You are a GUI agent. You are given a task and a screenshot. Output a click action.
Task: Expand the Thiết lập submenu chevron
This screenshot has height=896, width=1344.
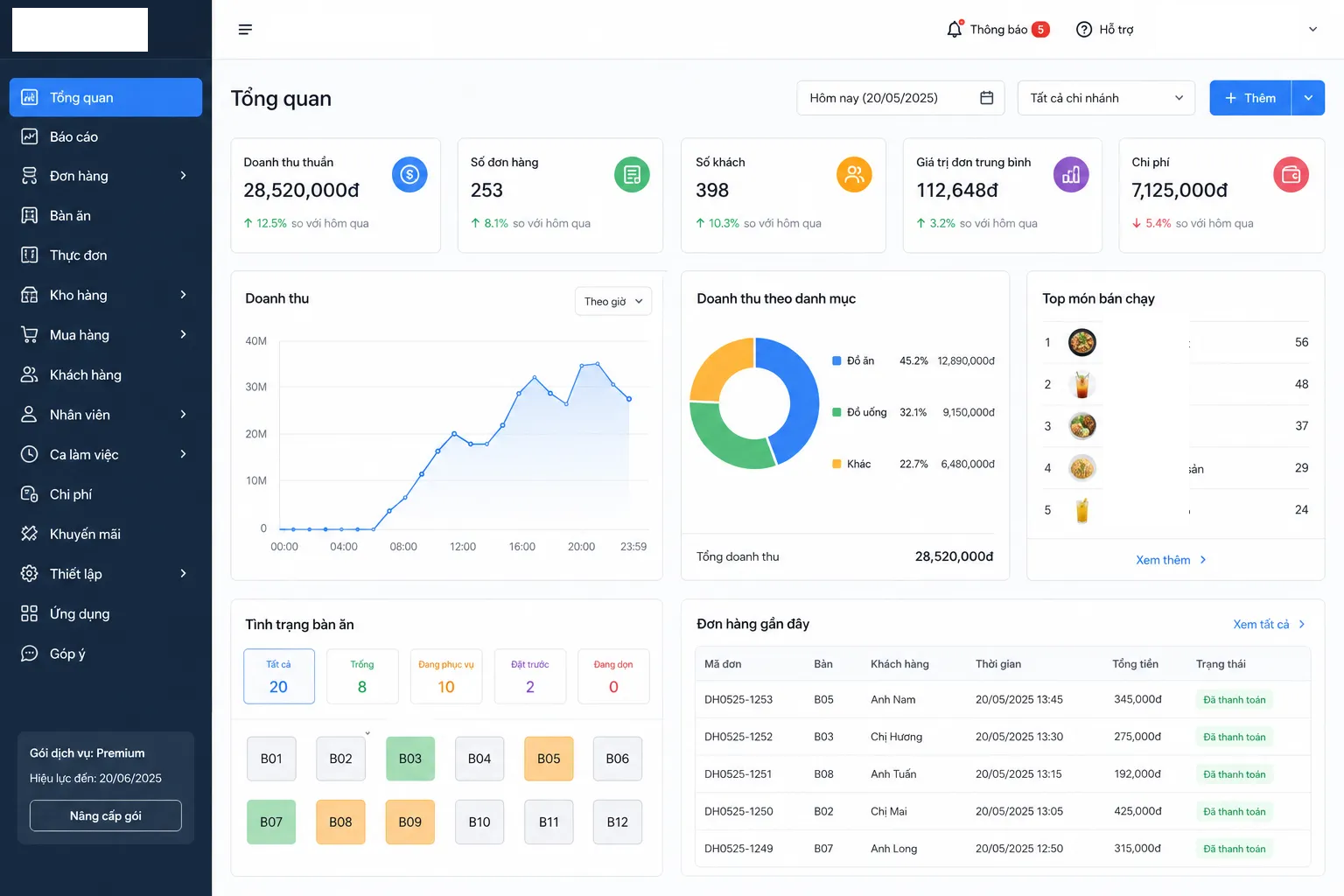coord(183,573)
